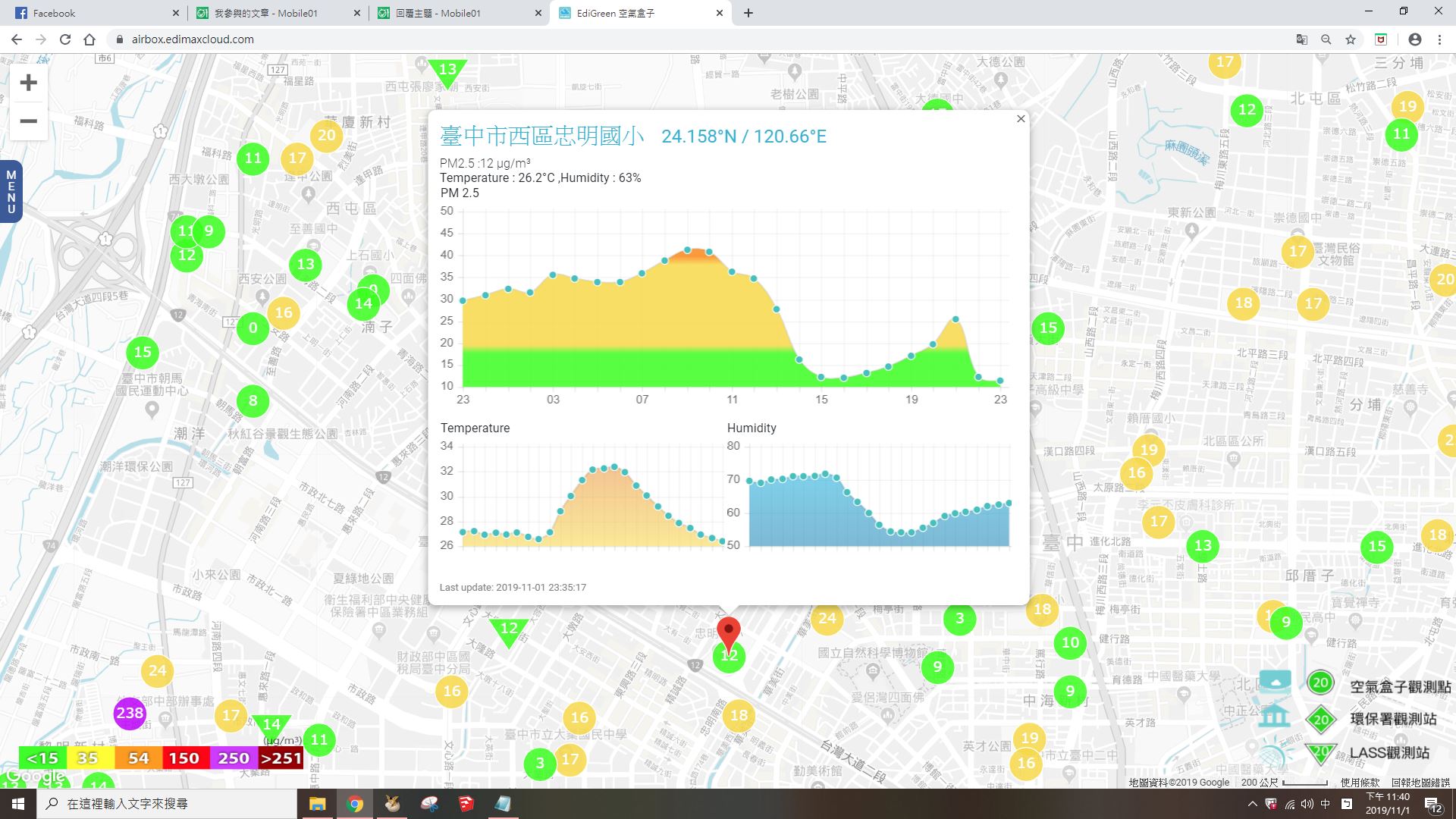Open Windows Start menu

[18, 804]
